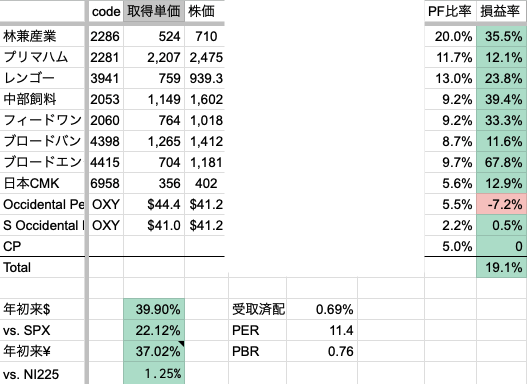The image size is (527, 384).
Task: Click the 年初来$ label
Action: pyautogui.click(x=42, y=309)
